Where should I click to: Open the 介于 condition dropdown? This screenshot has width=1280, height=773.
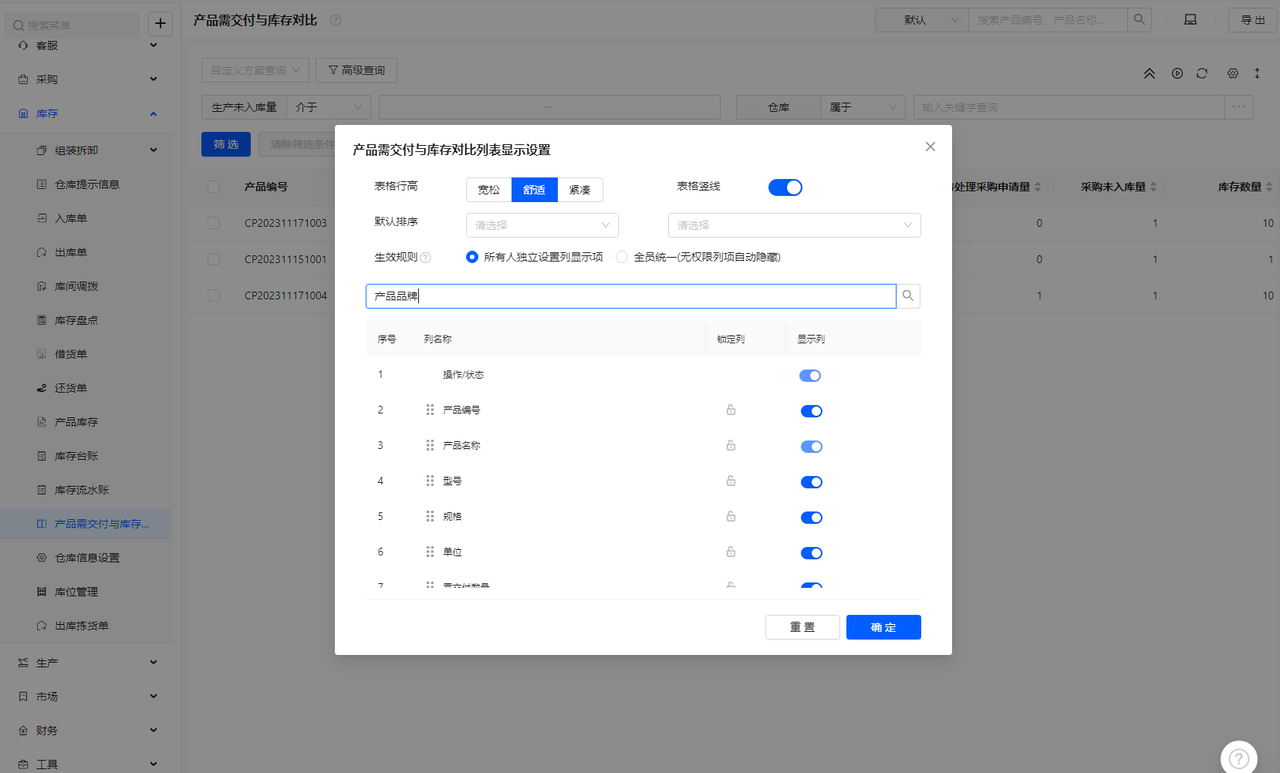[x=328, y=107]
